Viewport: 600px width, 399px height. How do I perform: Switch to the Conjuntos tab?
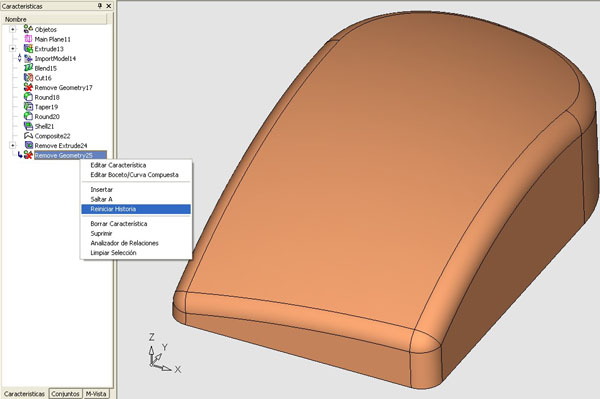tap(65, 394)
